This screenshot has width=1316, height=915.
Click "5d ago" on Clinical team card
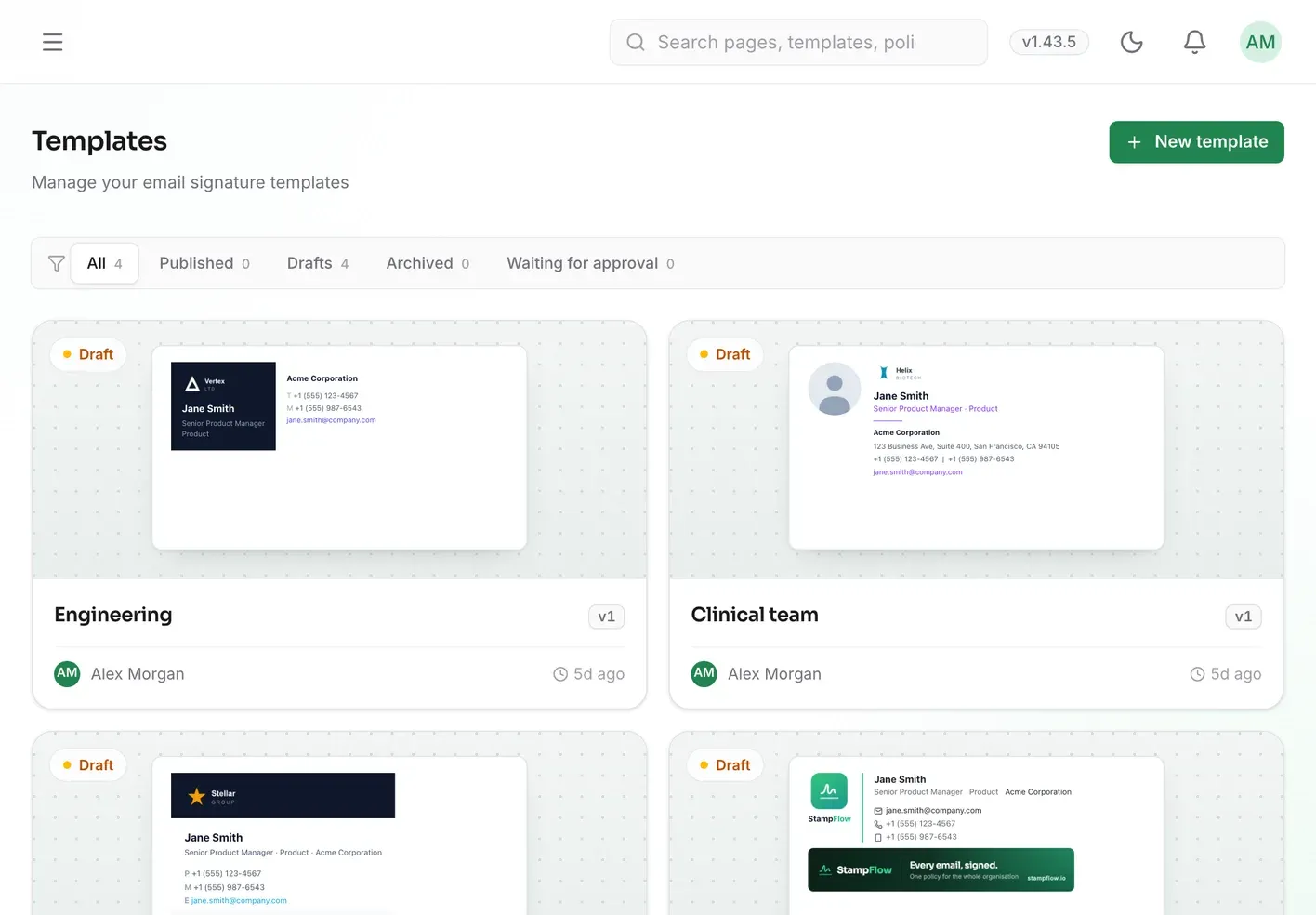tap(1235, 674)
